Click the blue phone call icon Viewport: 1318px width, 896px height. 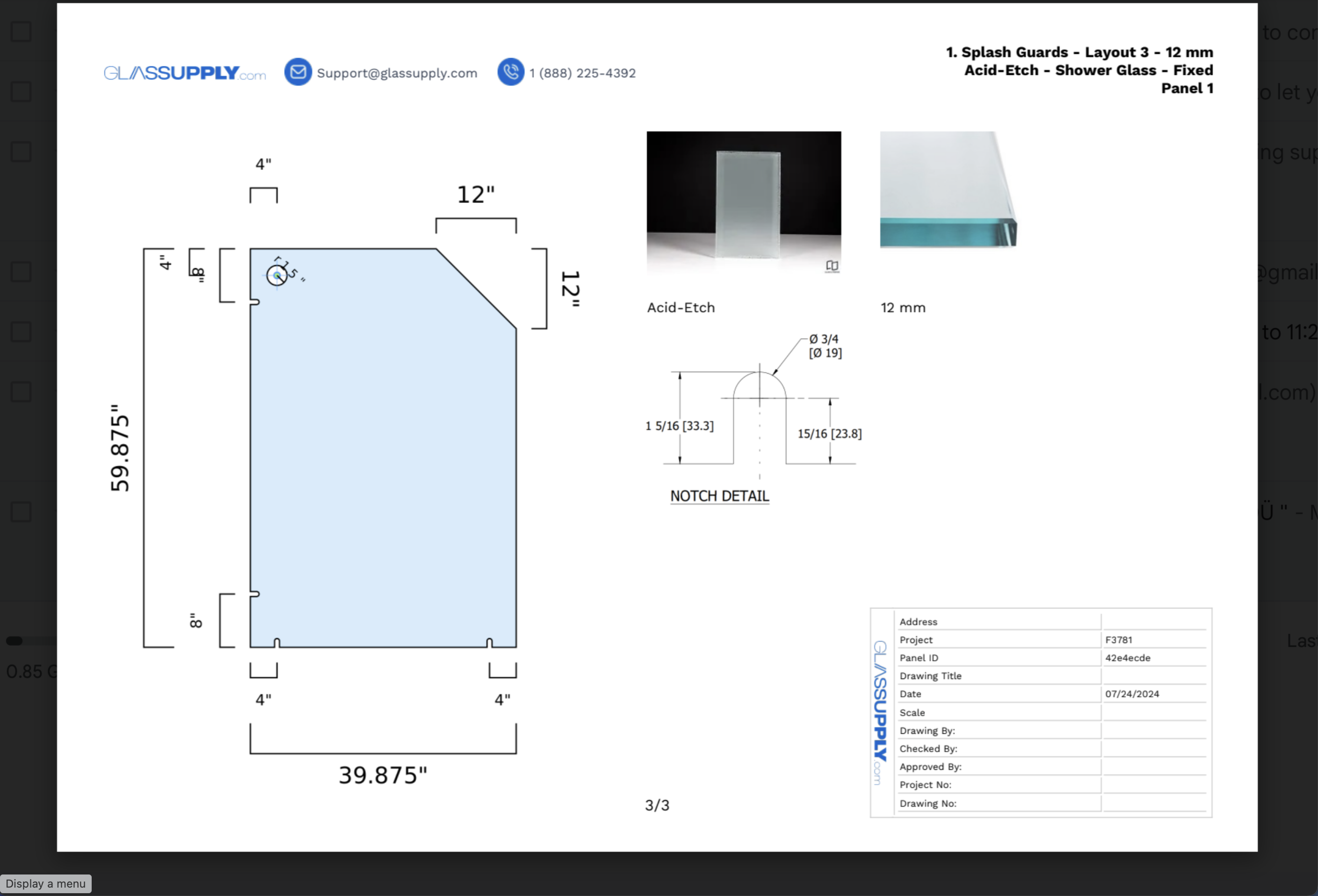tap(510, 72)
